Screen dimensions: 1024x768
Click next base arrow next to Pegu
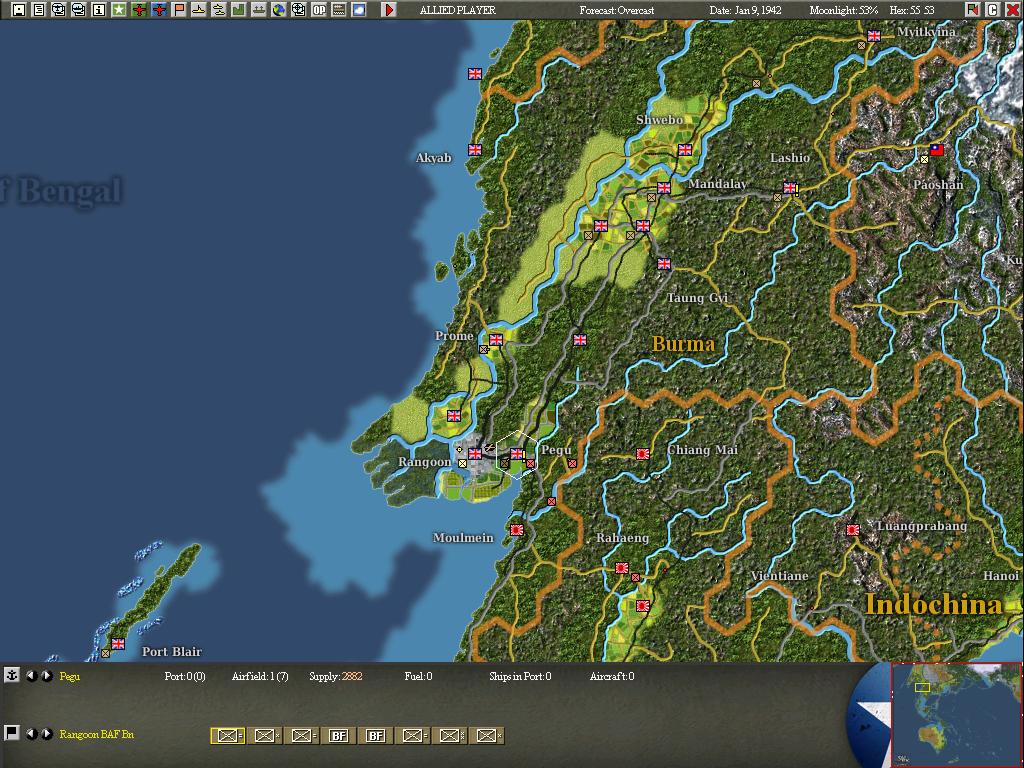coord(47,676)
